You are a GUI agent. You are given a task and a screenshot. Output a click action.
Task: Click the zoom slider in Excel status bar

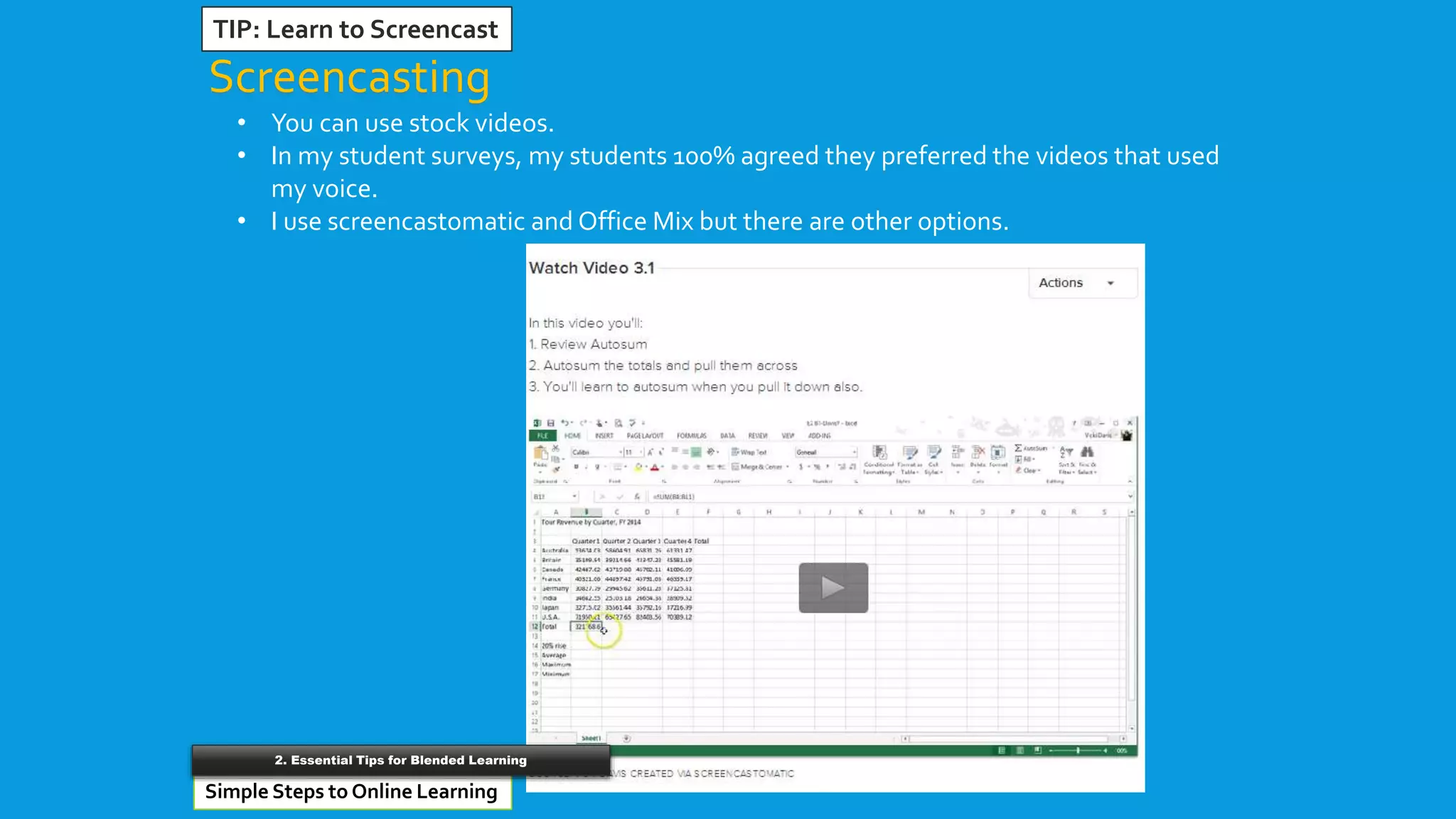coord(1078,750)
